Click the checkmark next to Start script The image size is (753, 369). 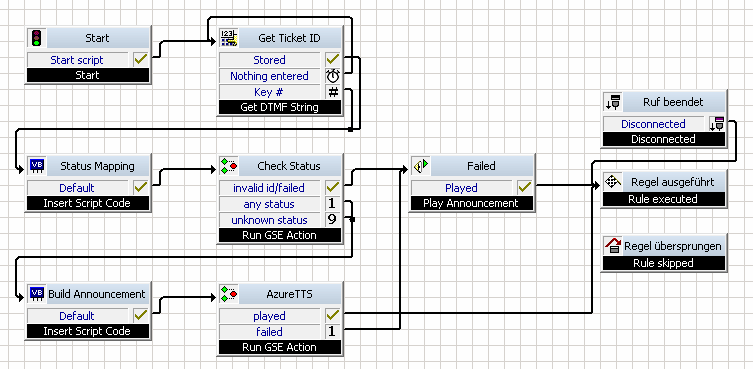pyautogui.click(x=140, y=60)
